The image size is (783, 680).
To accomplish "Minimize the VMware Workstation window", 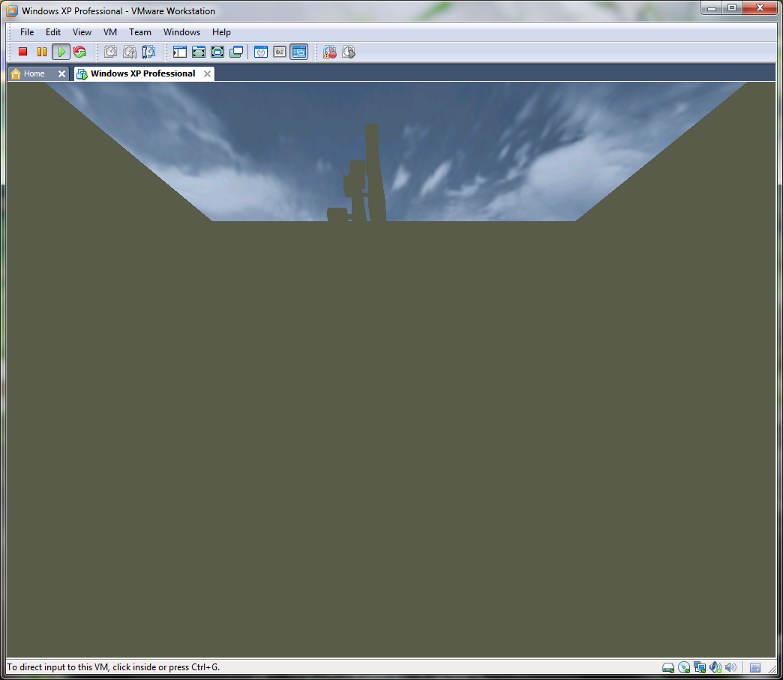I will (712, 8).
